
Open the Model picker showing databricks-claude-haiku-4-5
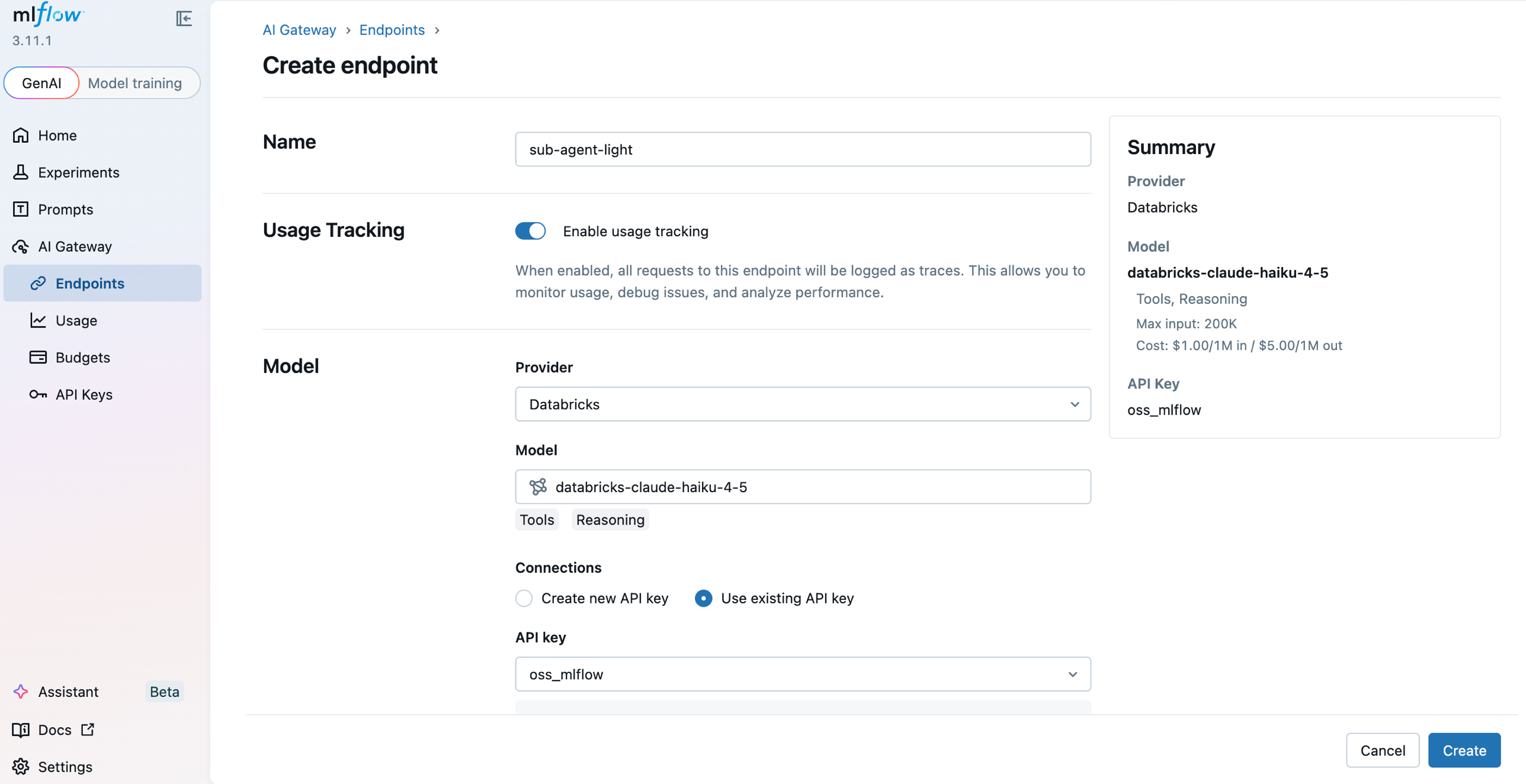pos(802,487)
